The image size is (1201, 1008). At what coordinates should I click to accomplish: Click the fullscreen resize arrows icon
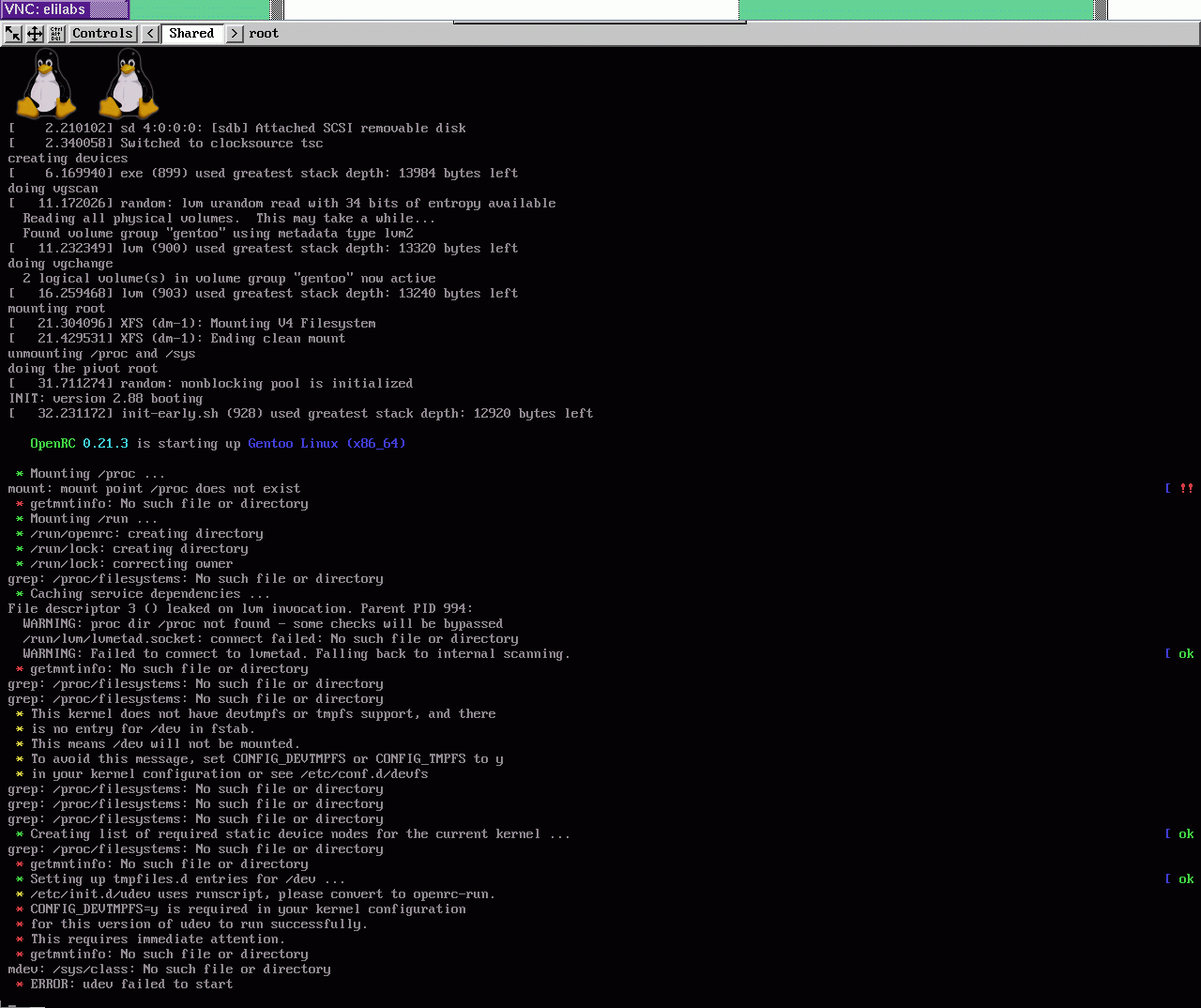pos(13,34)
